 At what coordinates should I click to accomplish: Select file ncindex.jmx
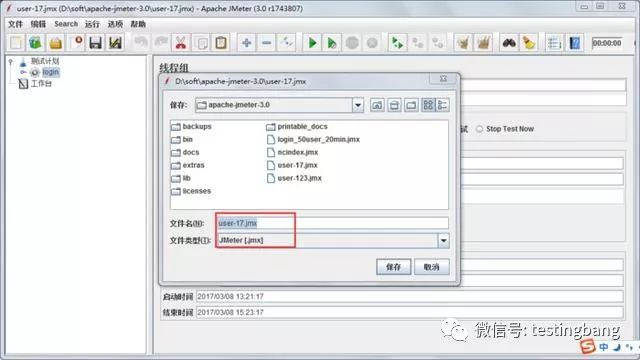[292, 152]
